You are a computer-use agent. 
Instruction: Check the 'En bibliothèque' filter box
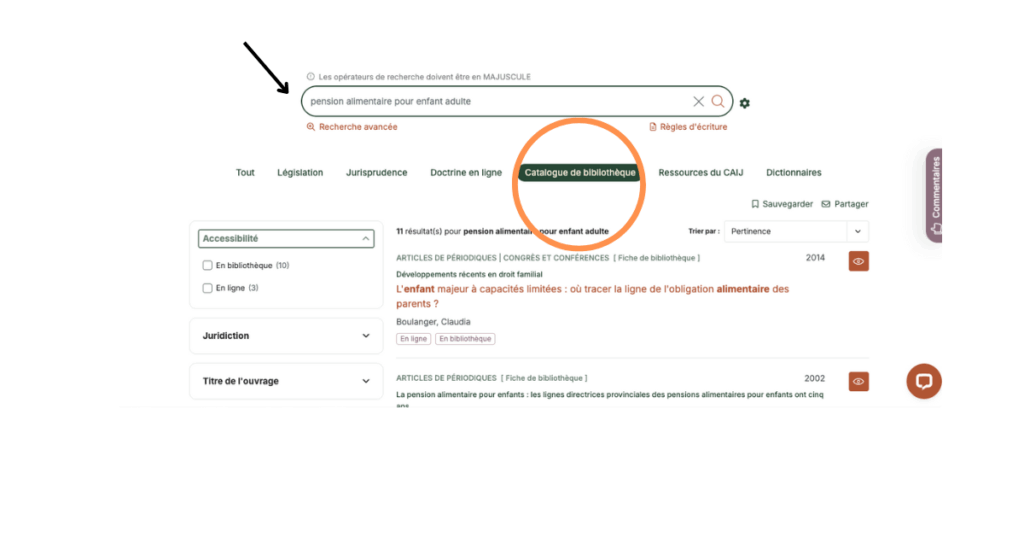[x=208, y=266]
